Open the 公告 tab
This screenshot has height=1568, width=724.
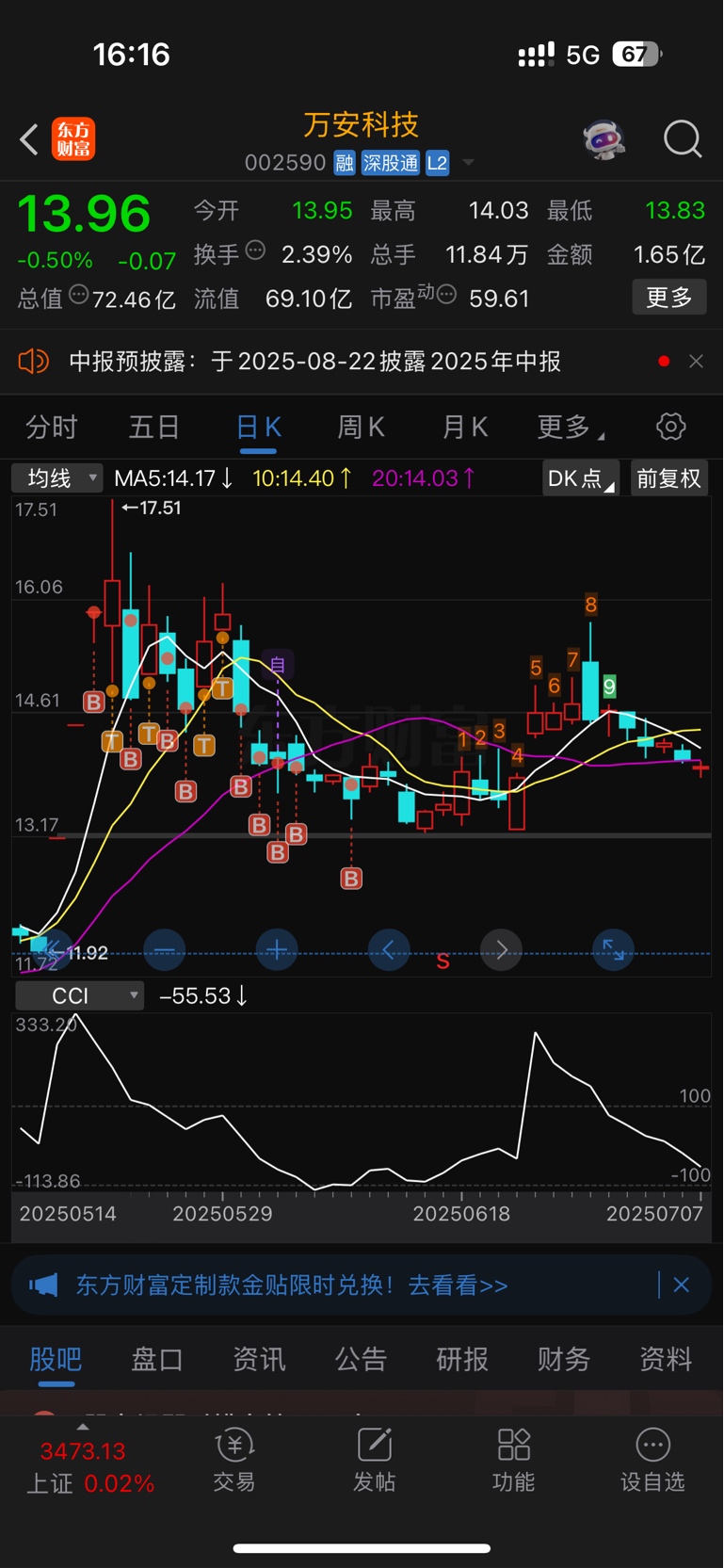click(361, 1359)
